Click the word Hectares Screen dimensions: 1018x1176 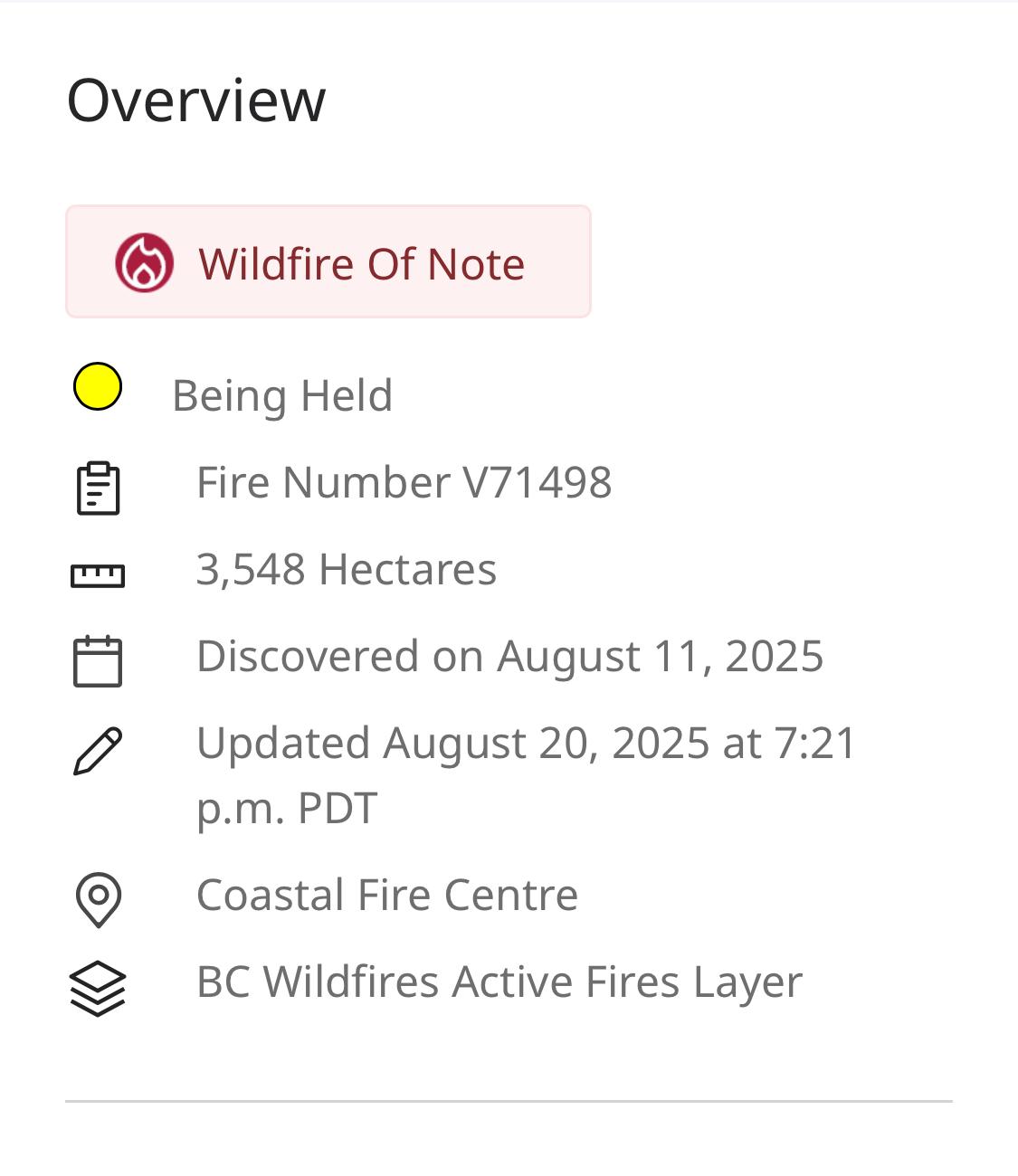tap(407, 570)
